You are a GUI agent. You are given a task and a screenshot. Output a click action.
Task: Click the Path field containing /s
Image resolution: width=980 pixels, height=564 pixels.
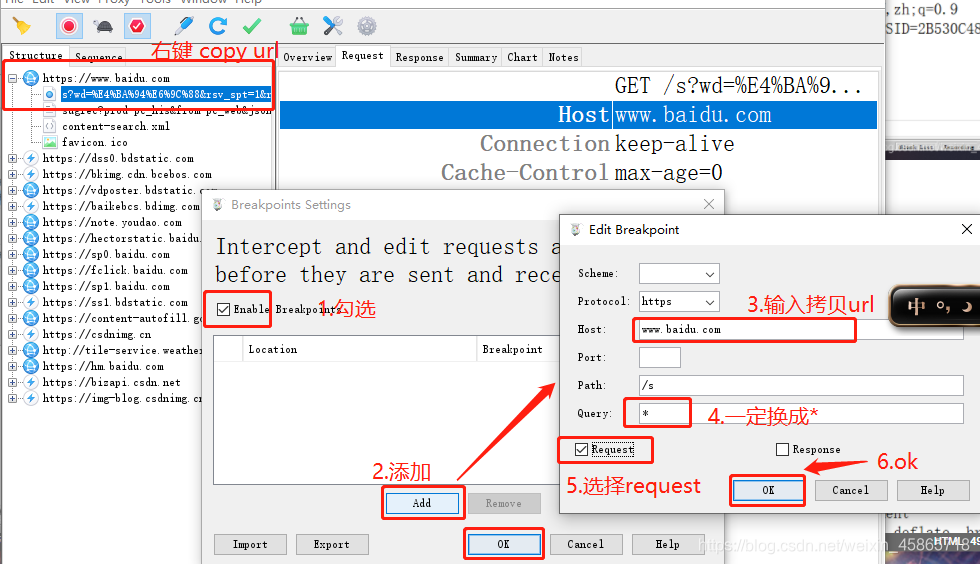click(801, 385)
